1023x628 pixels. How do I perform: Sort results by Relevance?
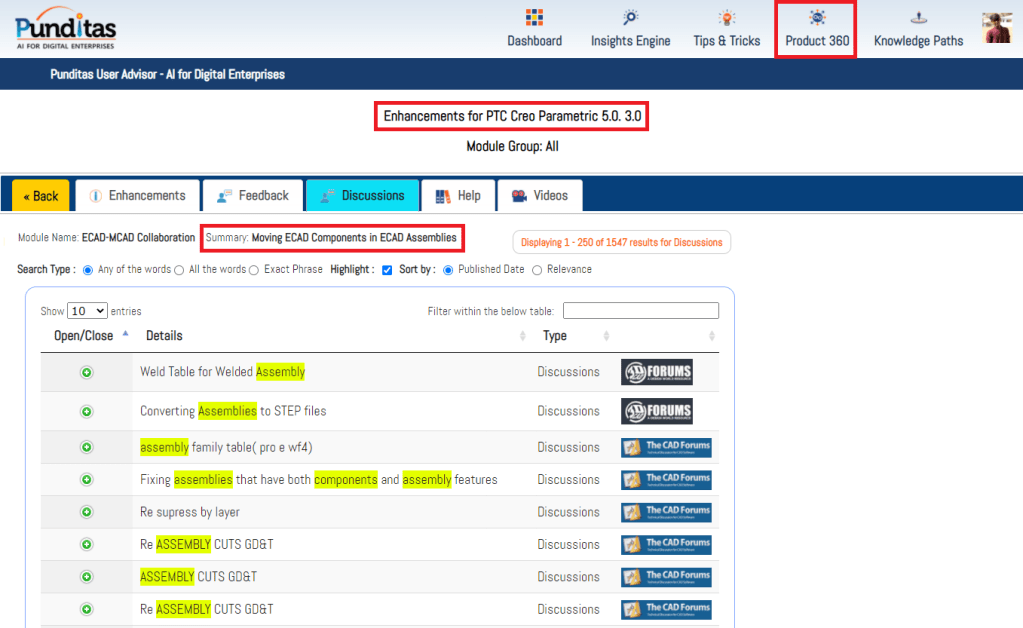(537, 270)
